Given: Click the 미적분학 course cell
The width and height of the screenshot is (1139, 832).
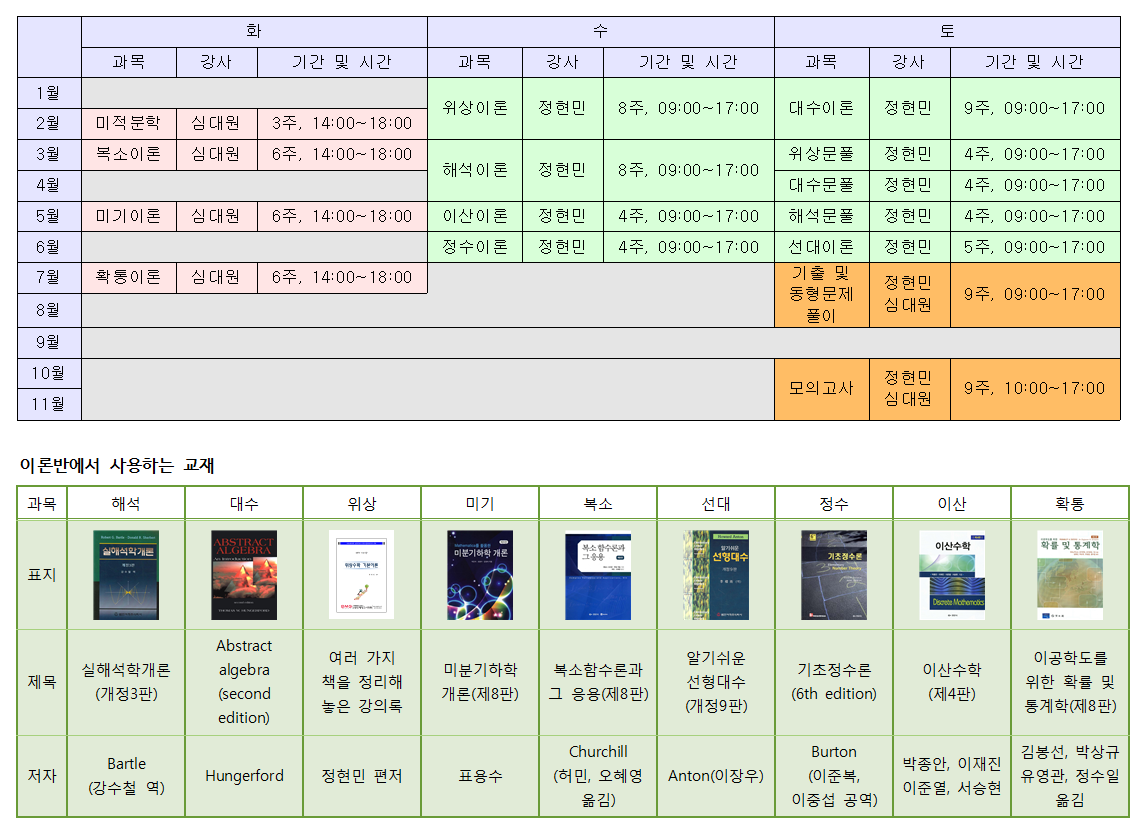Looking at the screenshot, I should tap(129, 124).
